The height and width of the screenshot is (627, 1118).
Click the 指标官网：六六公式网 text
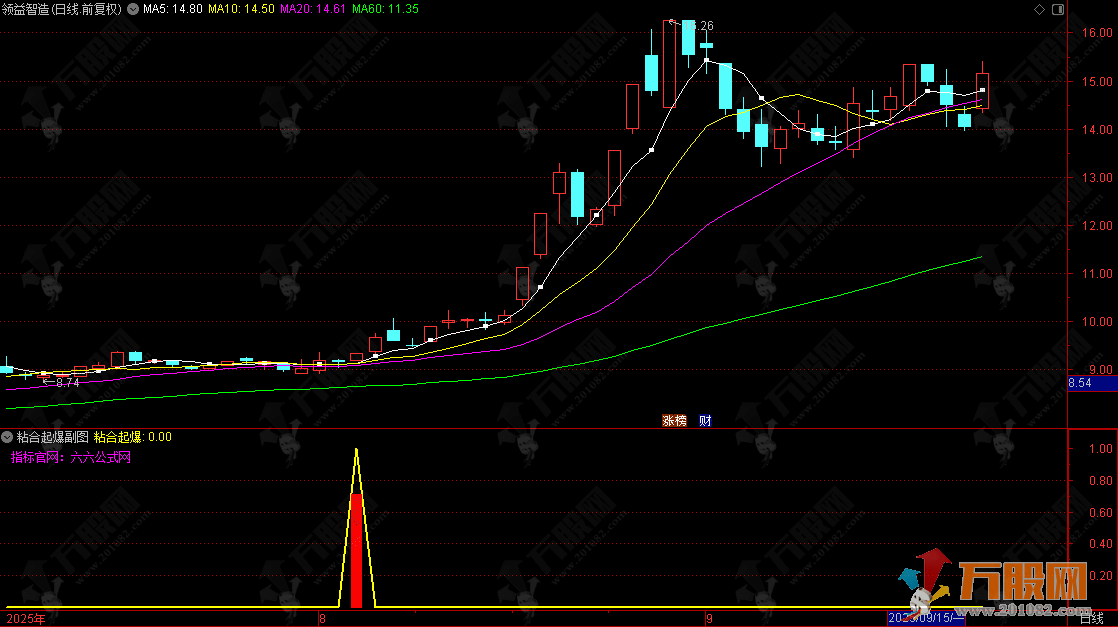(71, 457)
